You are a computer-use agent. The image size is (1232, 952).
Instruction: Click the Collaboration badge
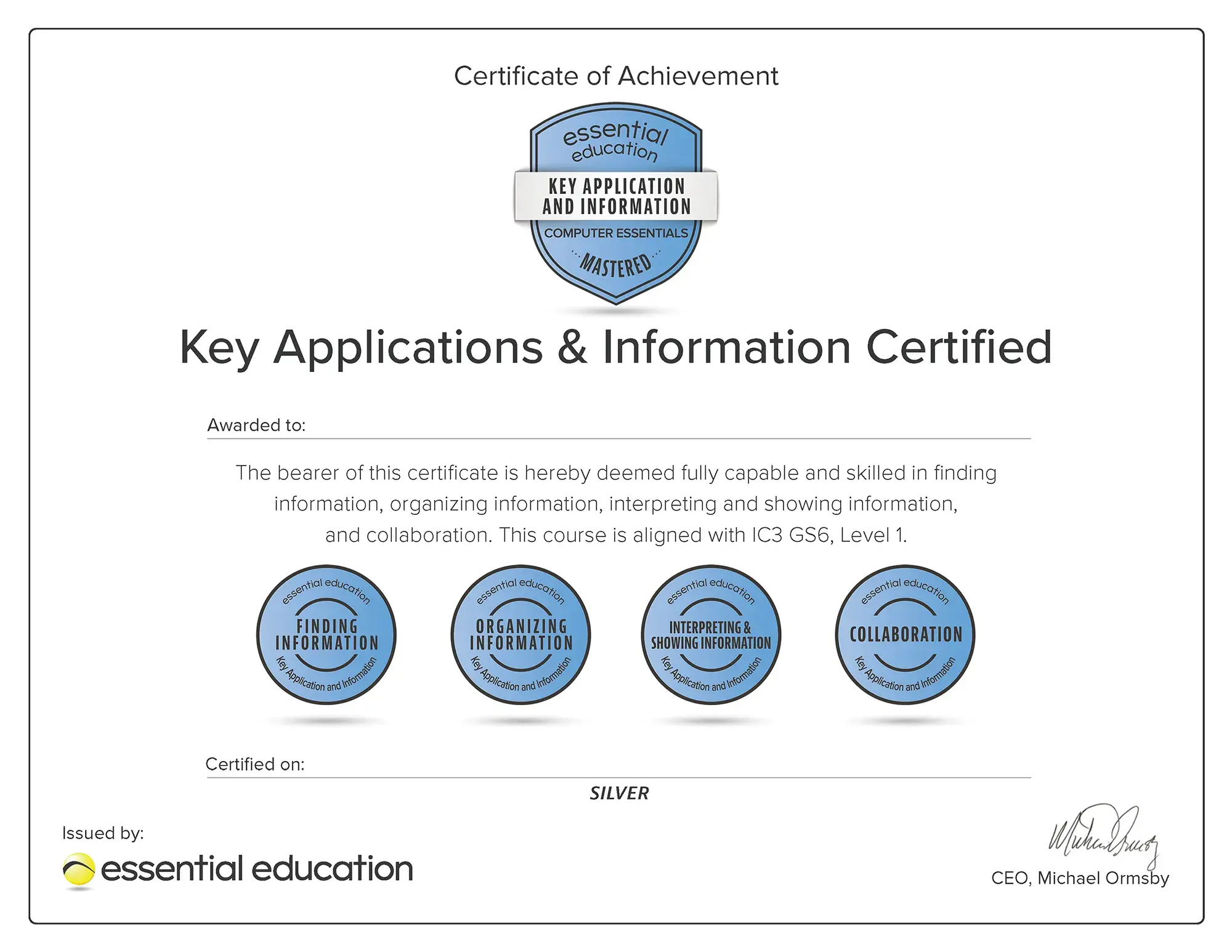[x=905, y=635]
